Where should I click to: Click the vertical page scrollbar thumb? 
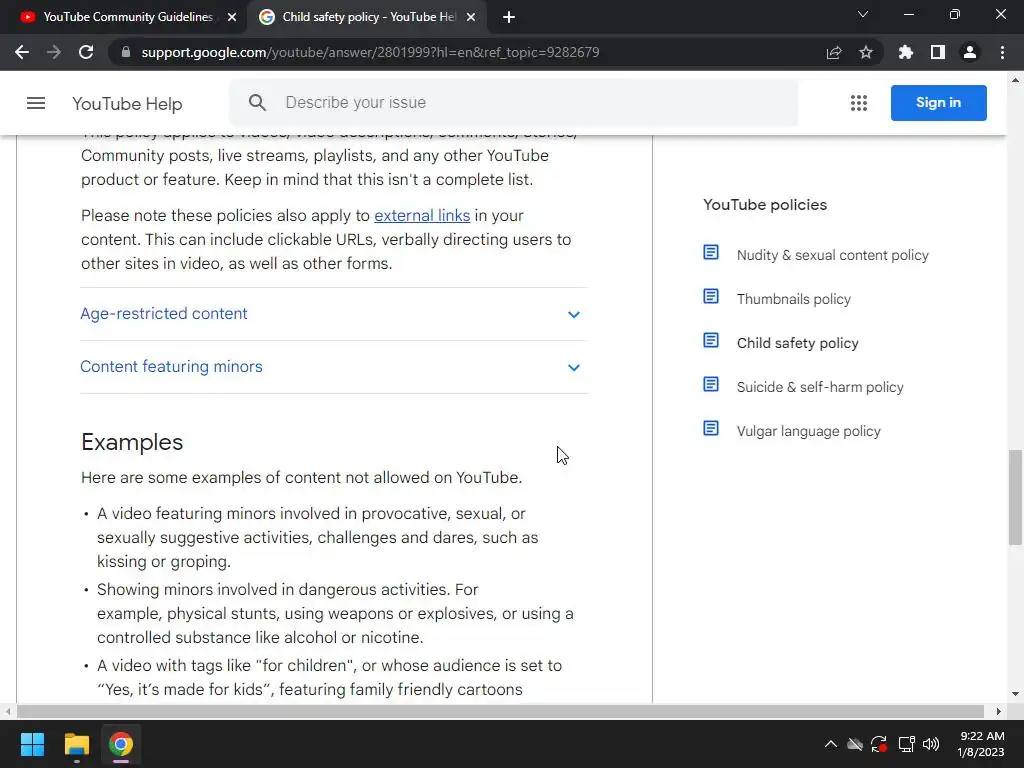1015,497
